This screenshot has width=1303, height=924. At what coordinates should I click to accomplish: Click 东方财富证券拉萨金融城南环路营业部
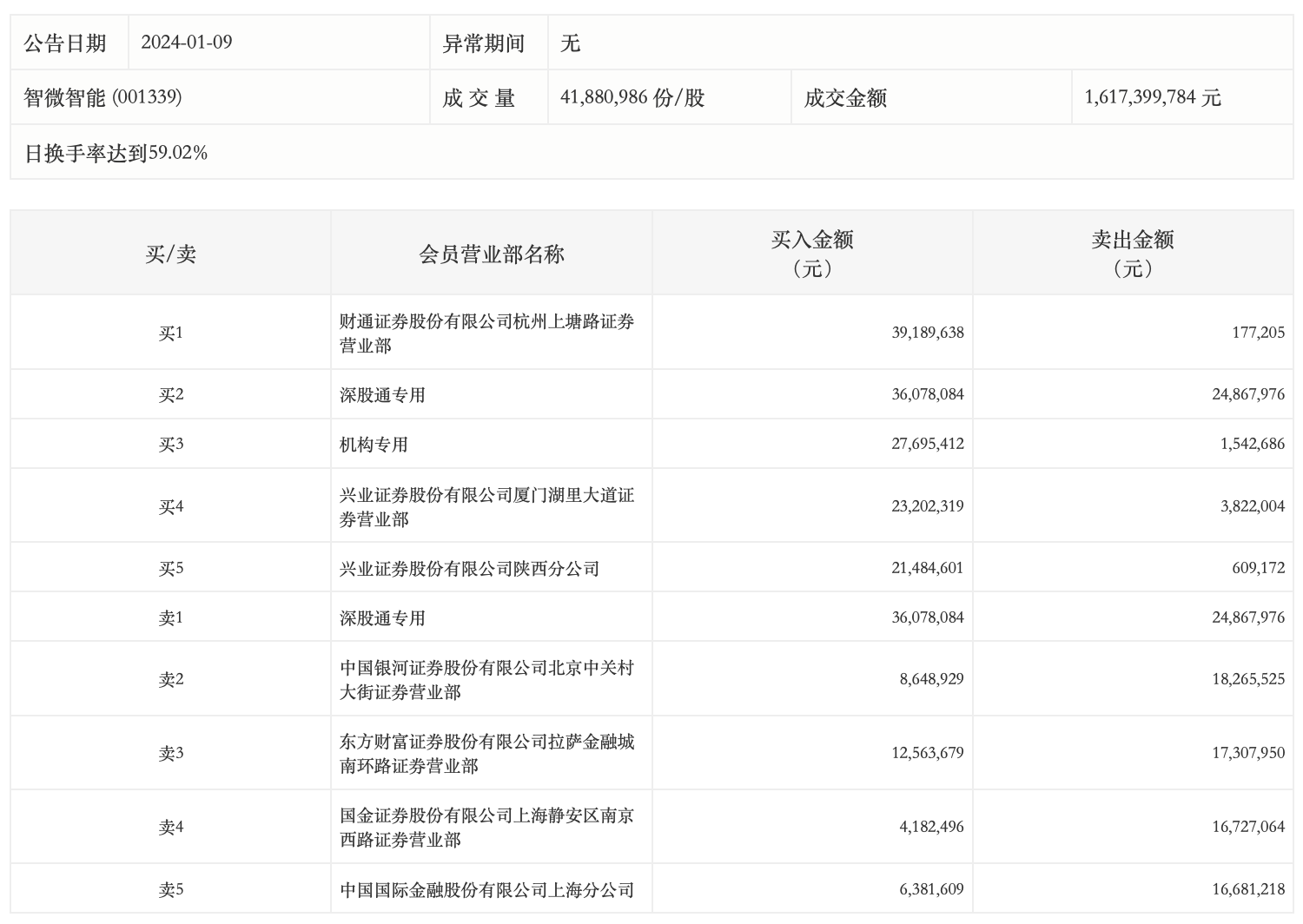486,754
